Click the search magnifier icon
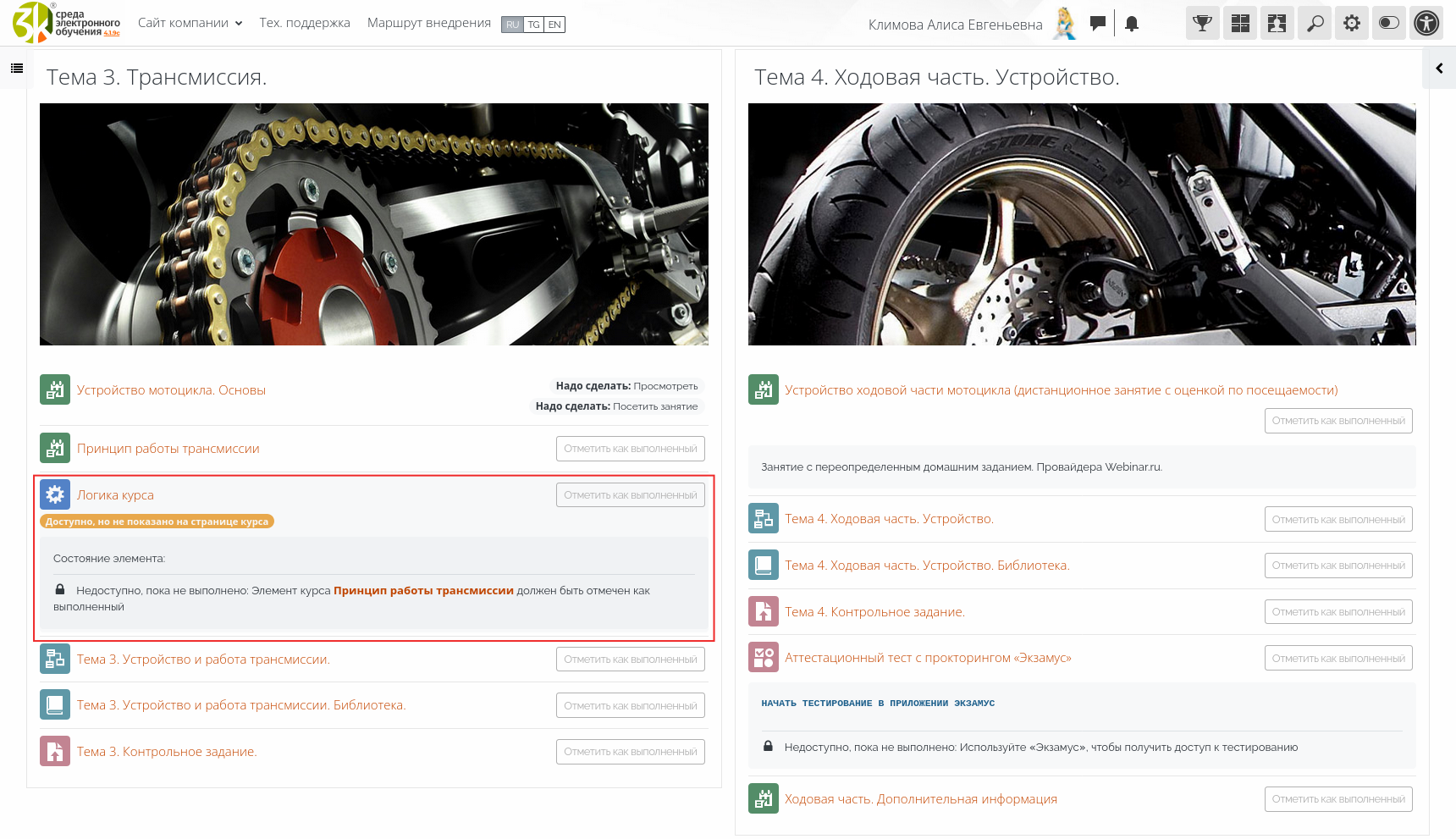The width and height of the screenshot is (1456, 839). (x=1315, y=24)
